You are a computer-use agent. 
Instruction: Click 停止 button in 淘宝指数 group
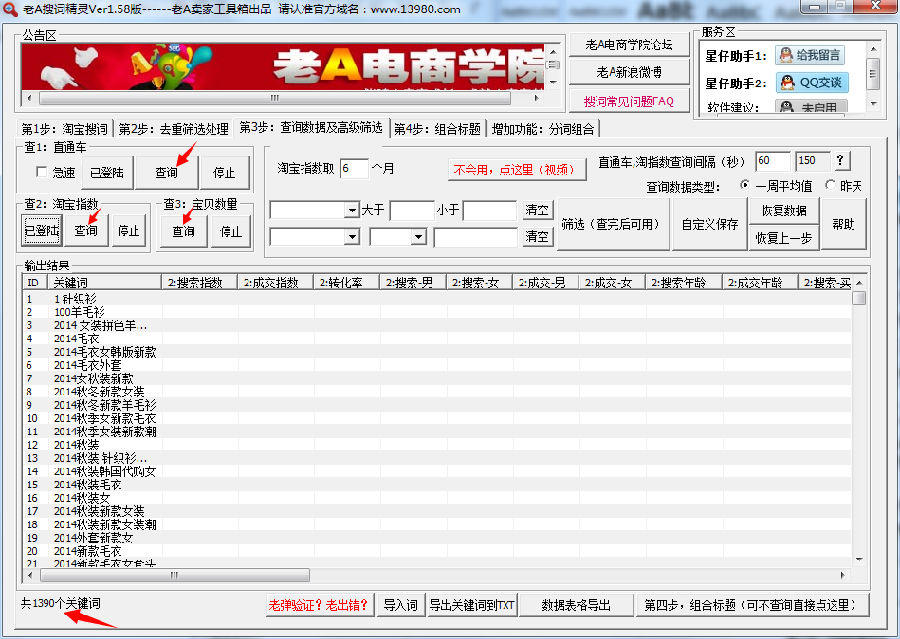click(129, 231)
